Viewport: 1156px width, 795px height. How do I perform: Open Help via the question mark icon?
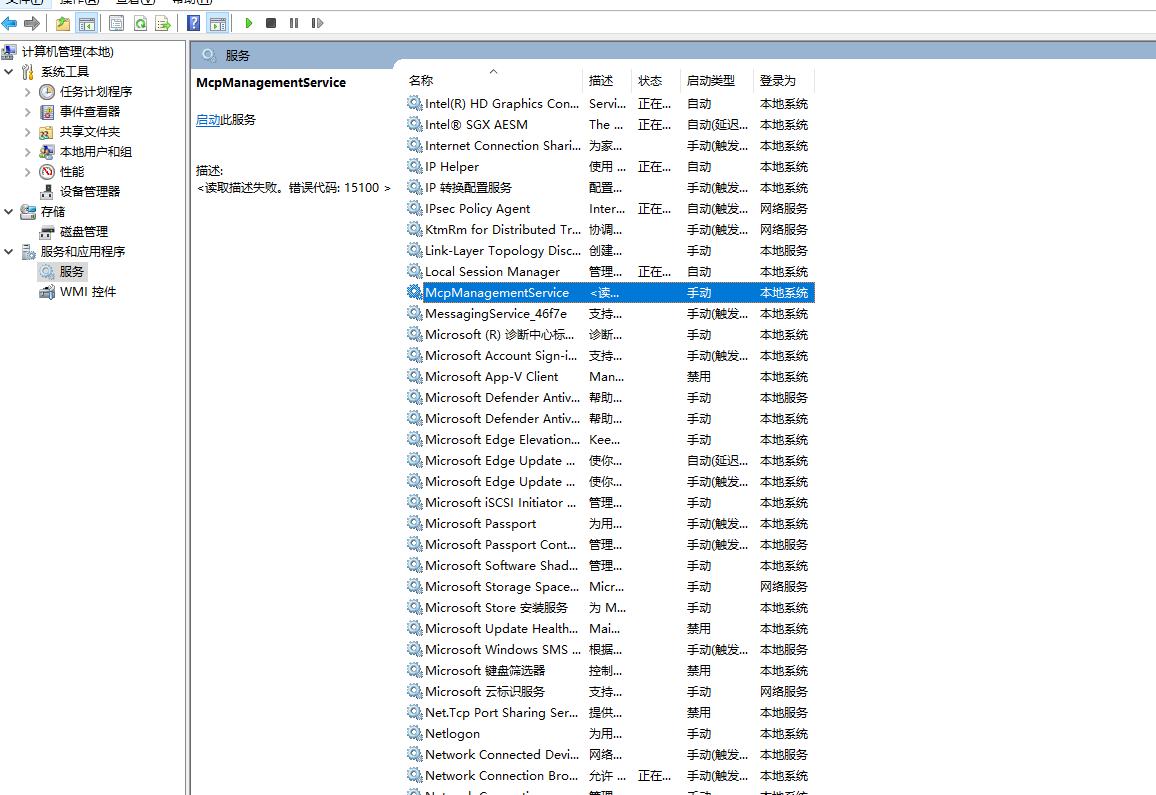(x=194, y=24)
